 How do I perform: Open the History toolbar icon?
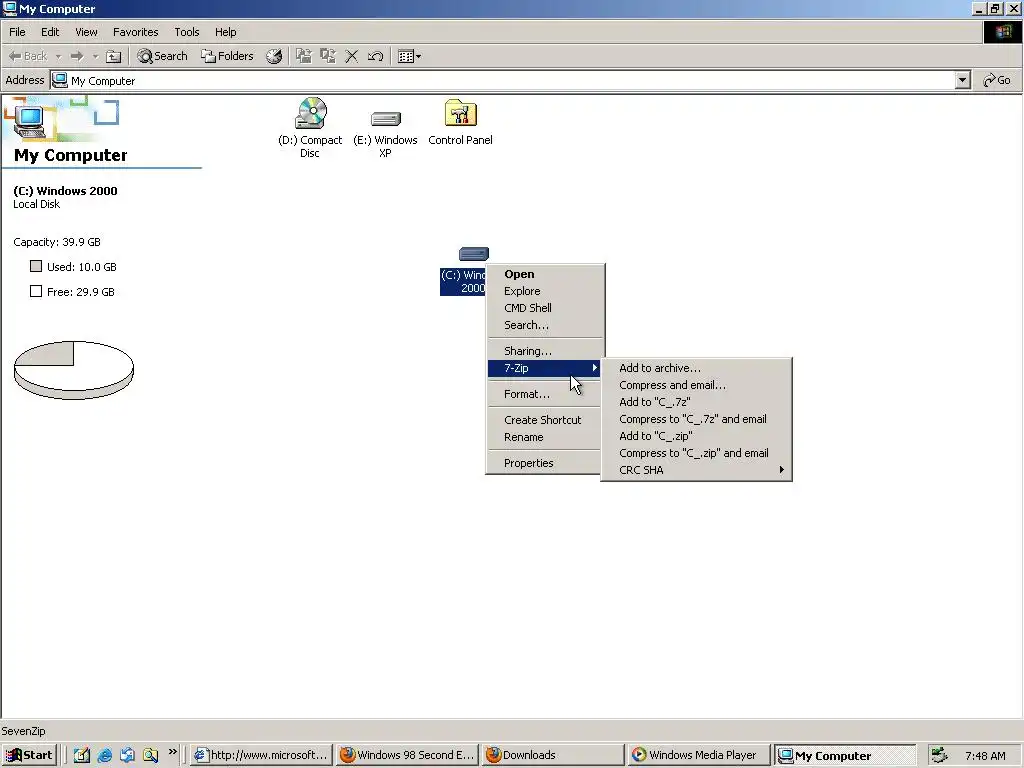(x=274, y=56)
